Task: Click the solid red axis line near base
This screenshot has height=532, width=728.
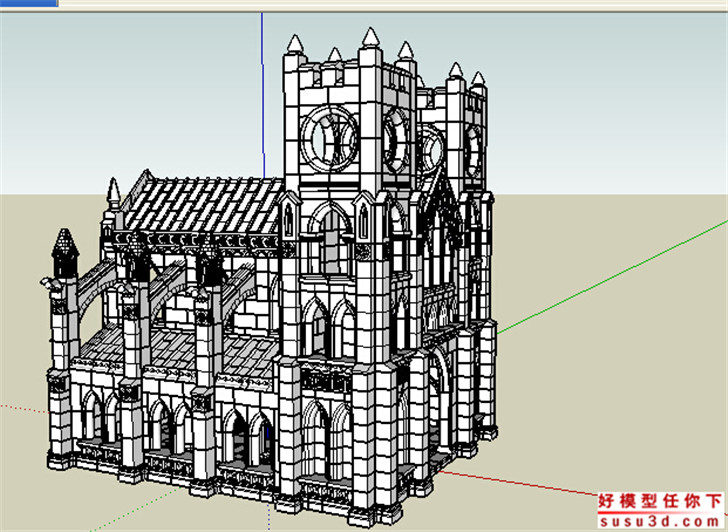Action: (x=518, y=484)
